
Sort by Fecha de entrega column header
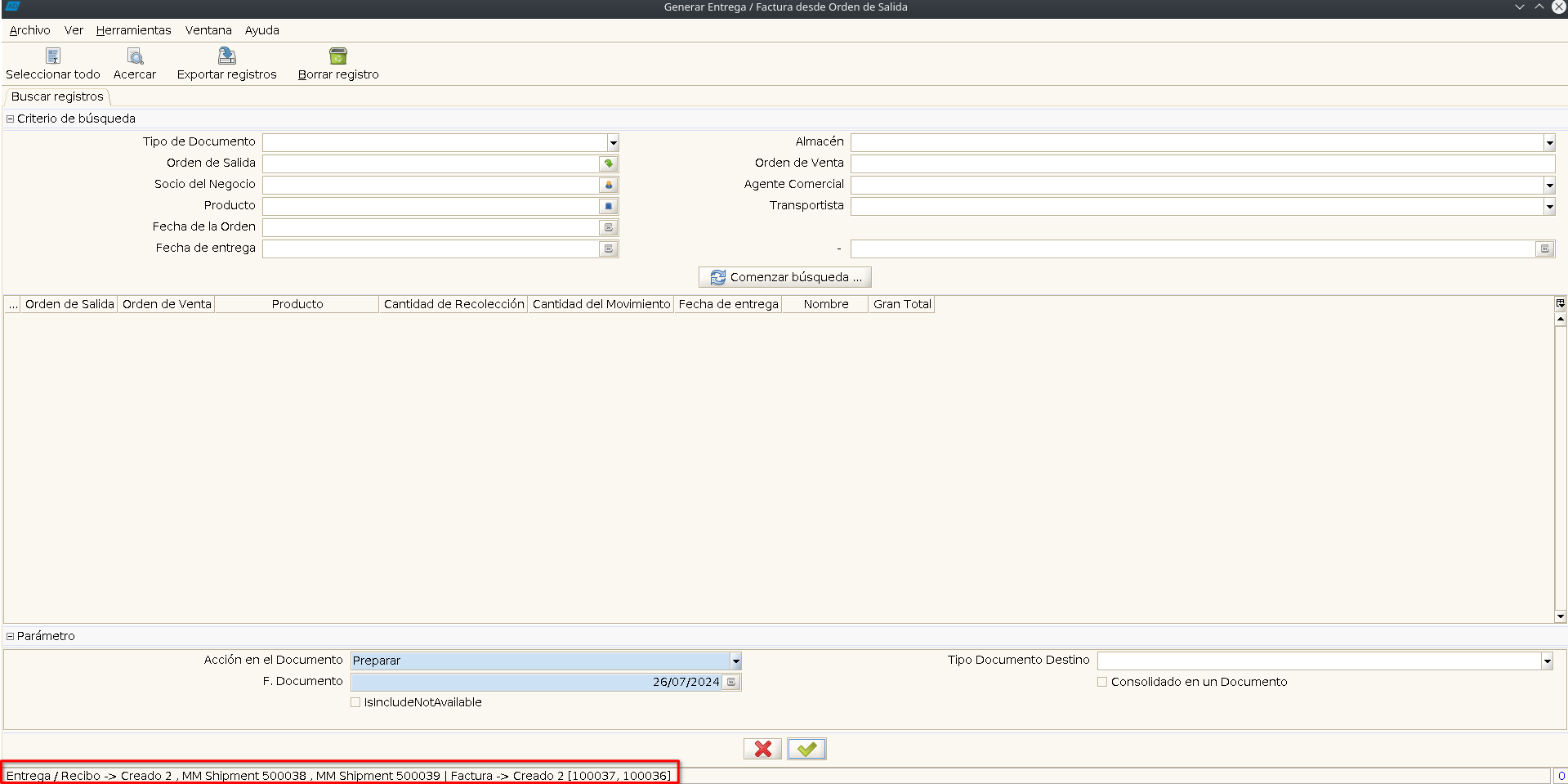pos(728,304)
